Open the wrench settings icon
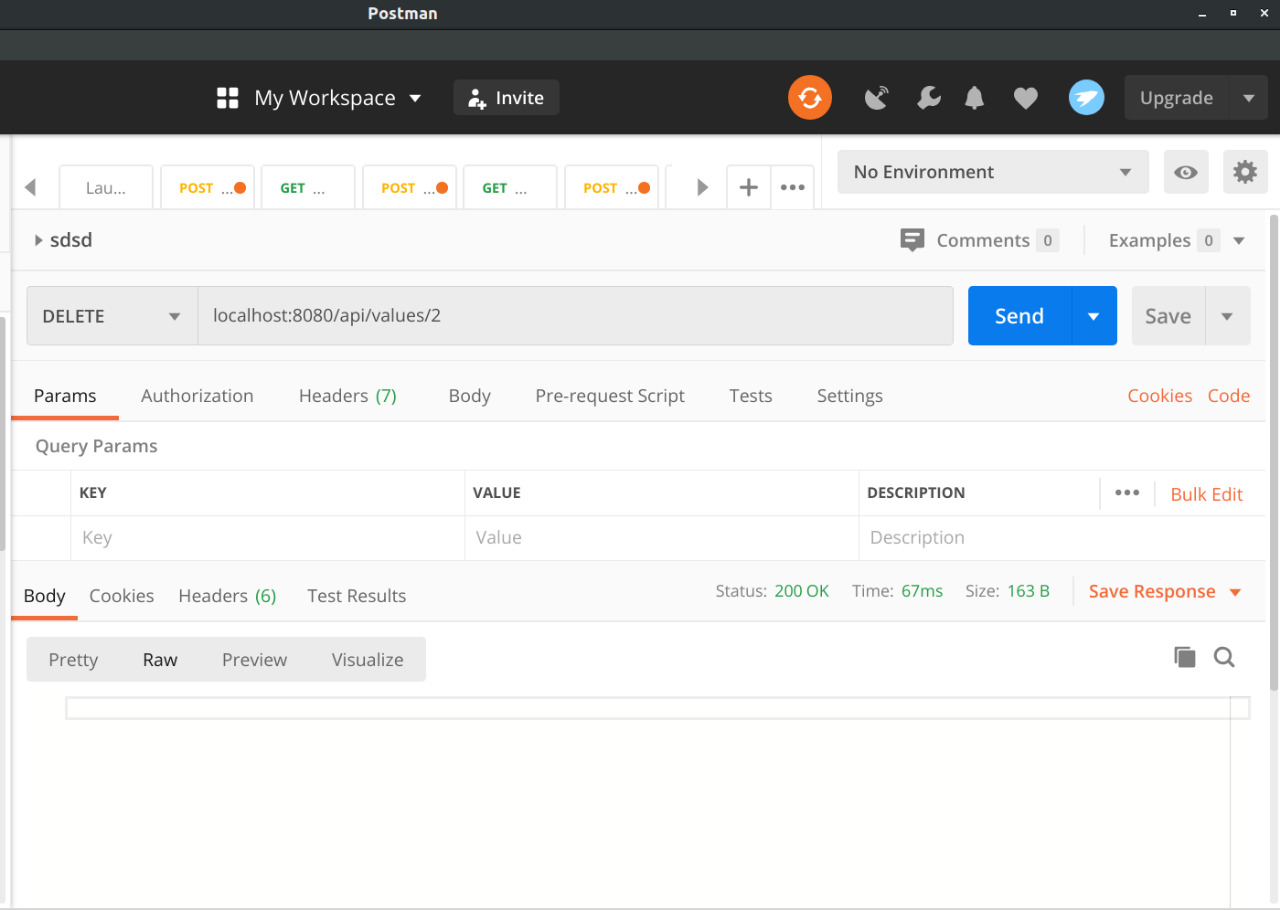Screen dimensions: 1280x910 tap(928, 98)
